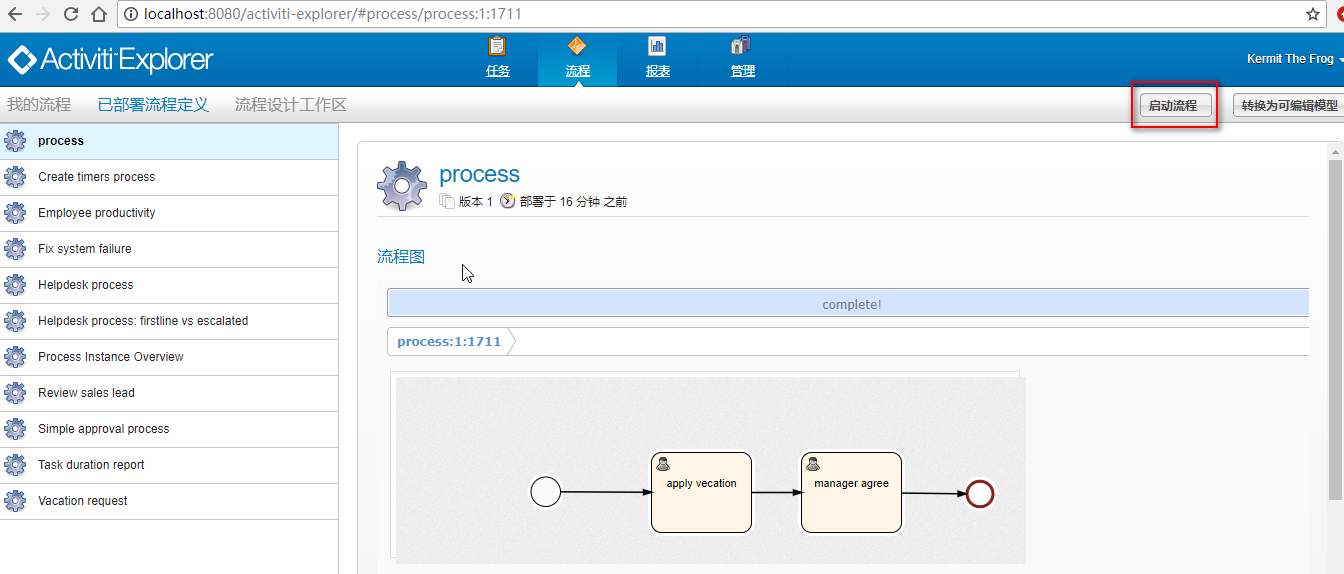Click the complete! progress bar
The image size is (1344, 574).
tap(848, 304)
